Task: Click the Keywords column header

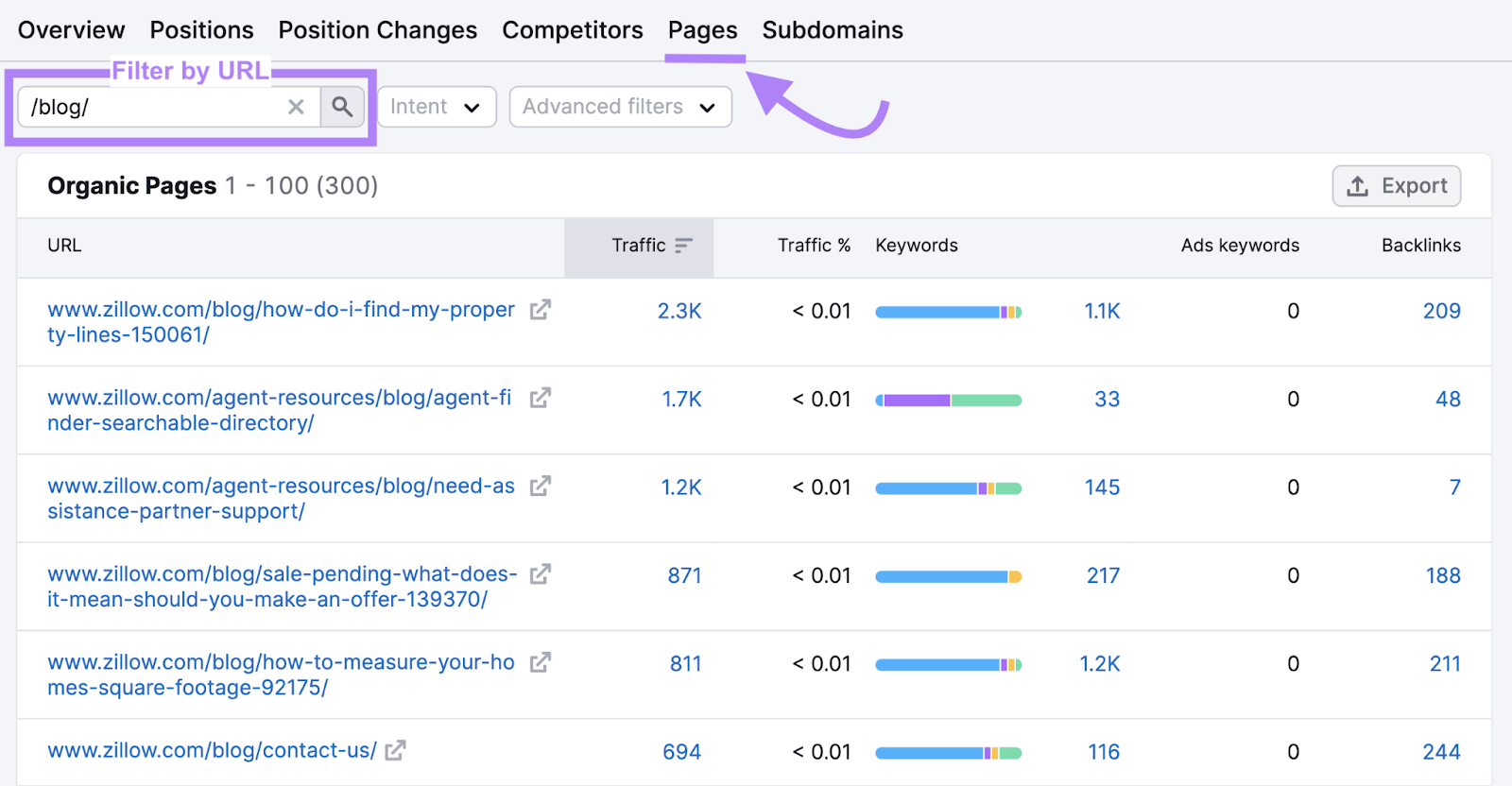Action: point(917,246)
